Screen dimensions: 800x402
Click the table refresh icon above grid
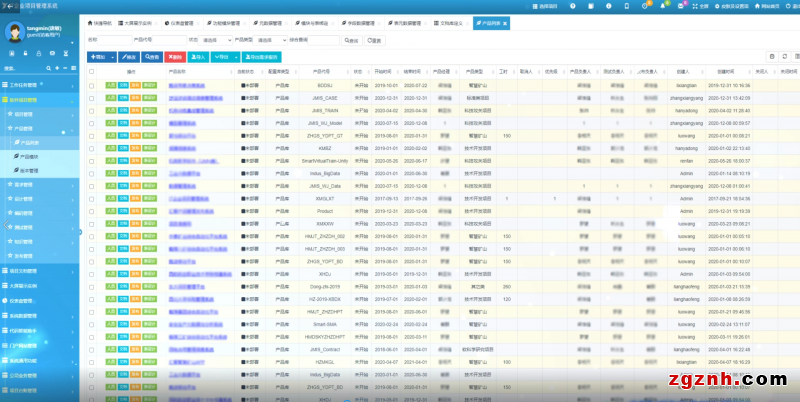click(x=784, y=57)
